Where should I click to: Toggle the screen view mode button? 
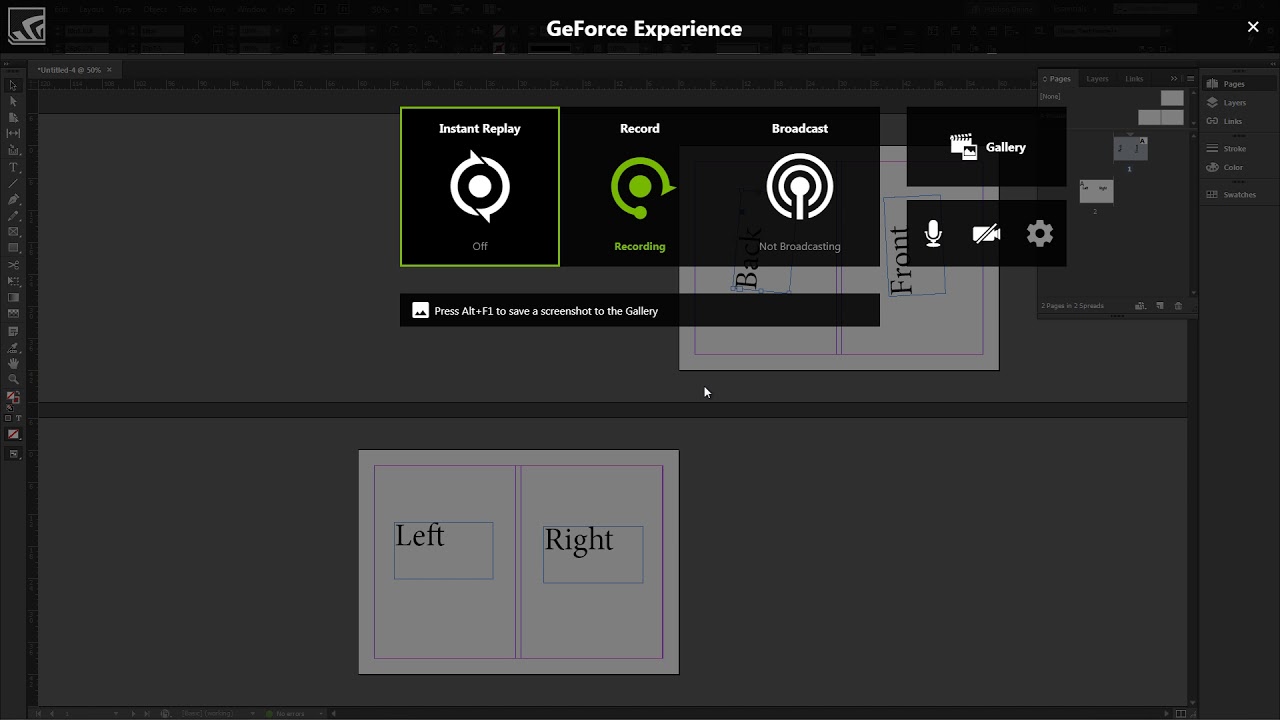[13, 454]
